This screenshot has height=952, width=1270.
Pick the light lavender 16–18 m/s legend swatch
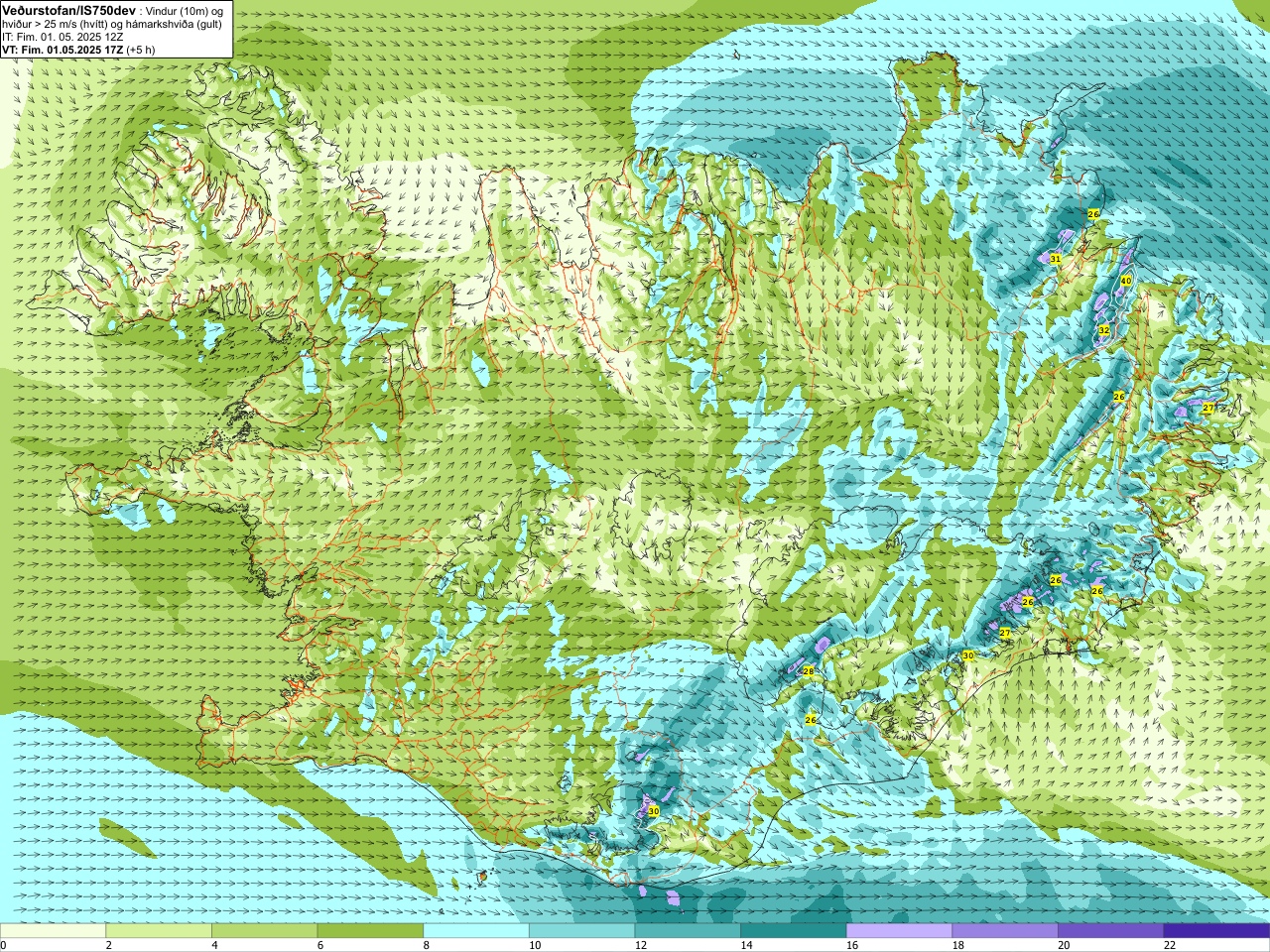pos(899,931)
